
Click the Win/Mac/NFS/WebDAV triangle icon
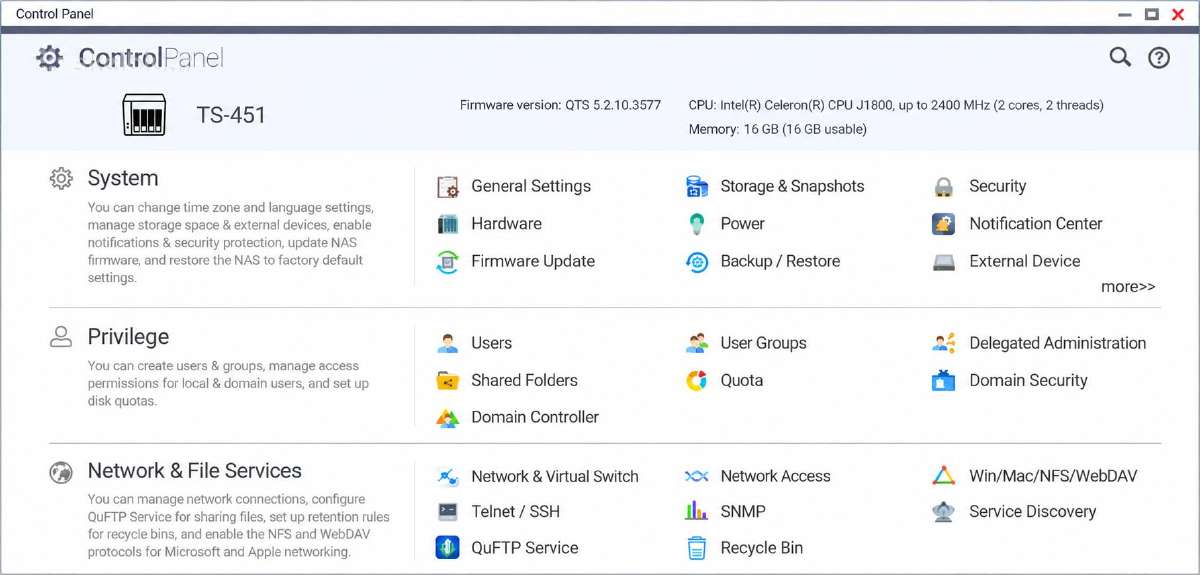944,477
